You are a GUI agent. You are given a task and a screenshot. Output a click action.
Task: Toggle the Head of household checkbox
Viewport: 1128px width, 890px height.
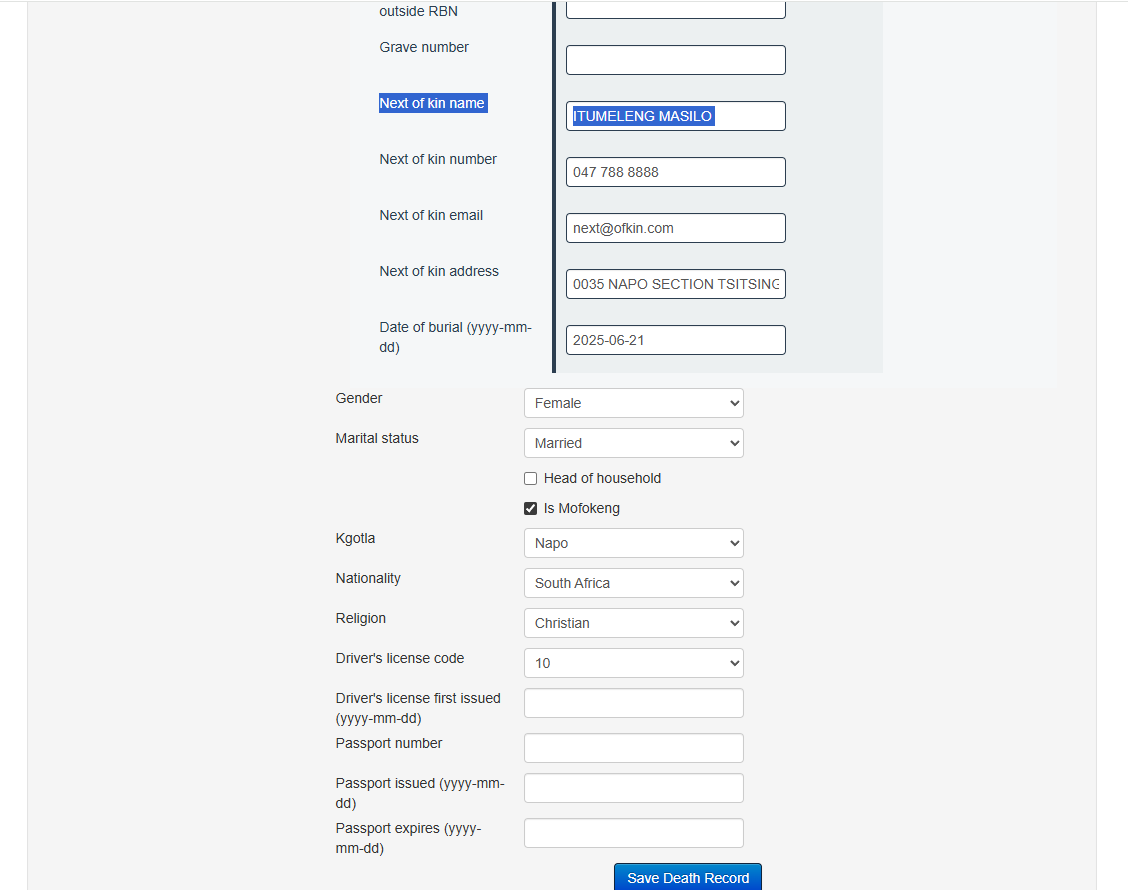click(x=531, y=479)
